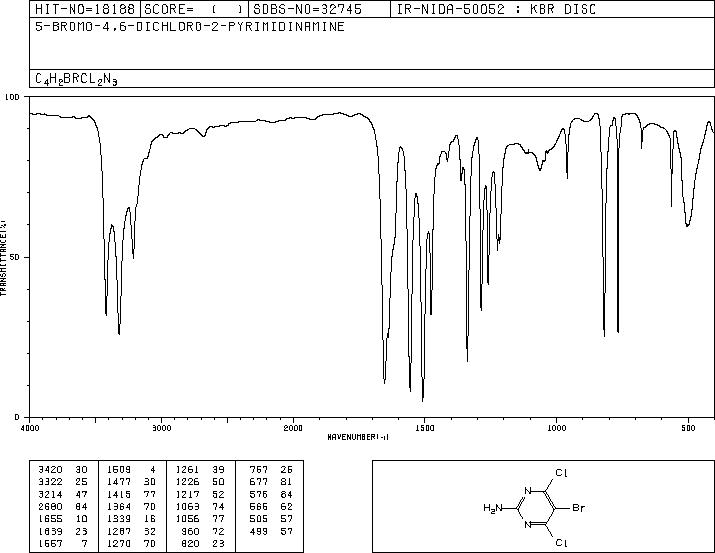This screenshot has width=715, height=553.
Task: Click the lower Cl atom in structure
Action: (x=561, y=543)
